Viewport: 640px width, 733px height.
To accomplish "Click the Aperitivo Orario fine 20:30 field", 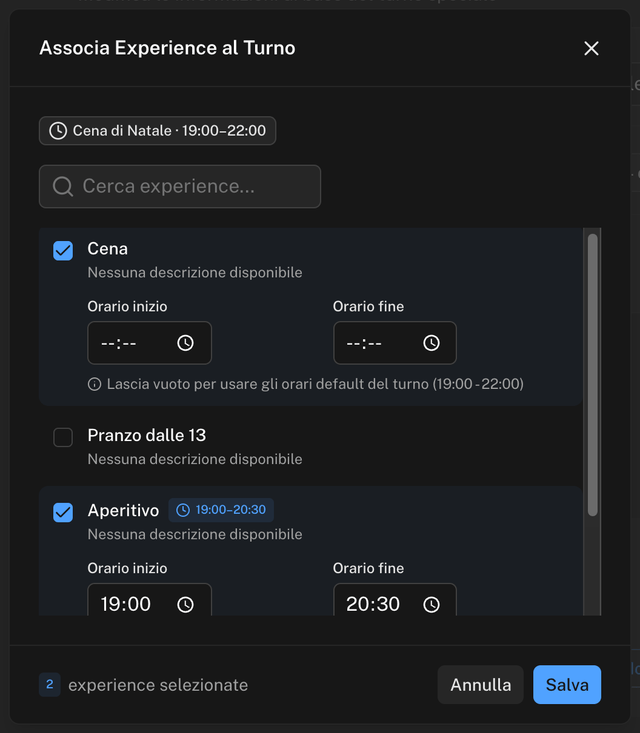I will pos(395,600).
